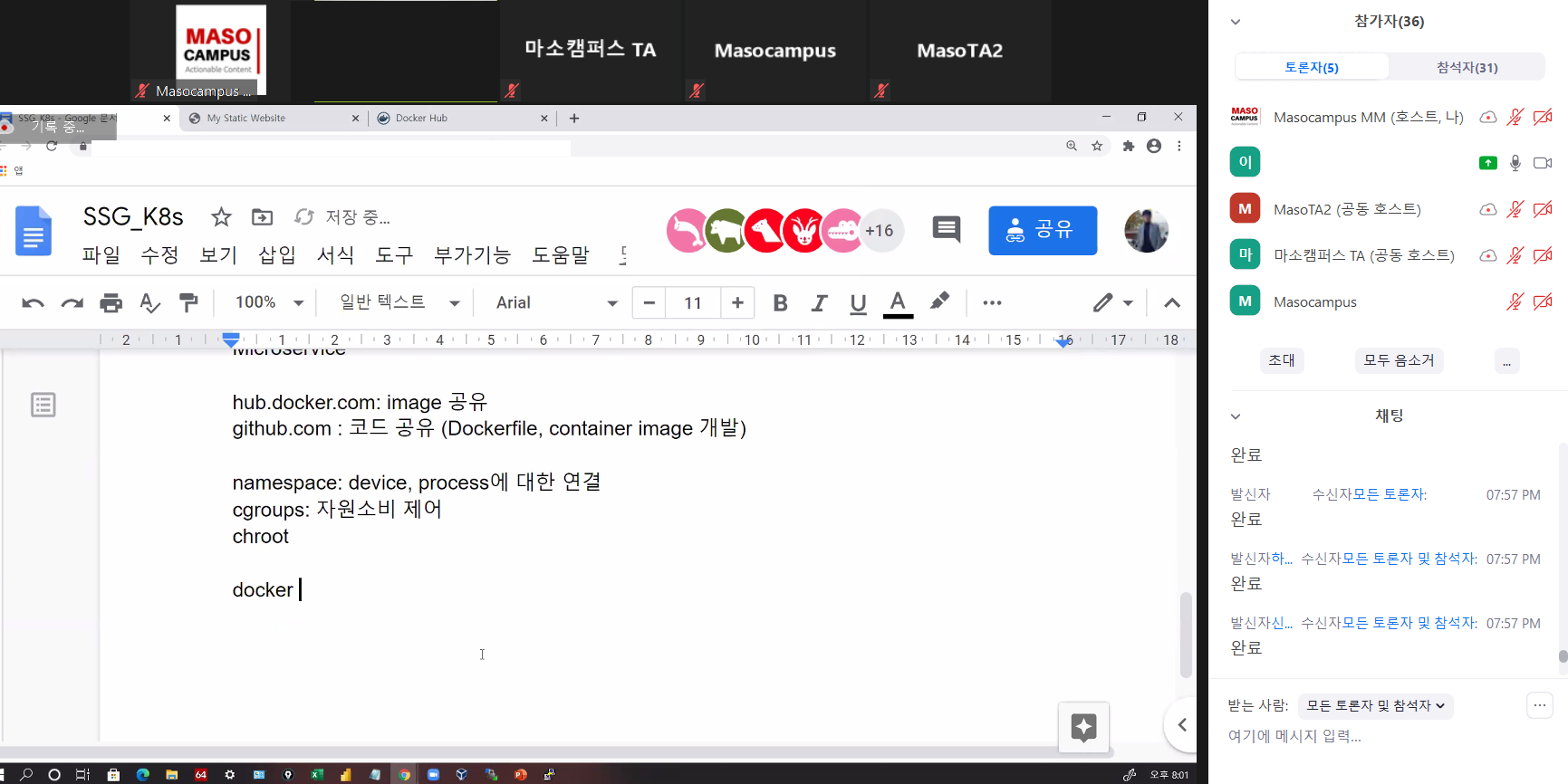Image resolution: width=1568 pixels, height=784 pixels.
Task: Click the Explore button at bottom right
Action: coord(1083,727)
